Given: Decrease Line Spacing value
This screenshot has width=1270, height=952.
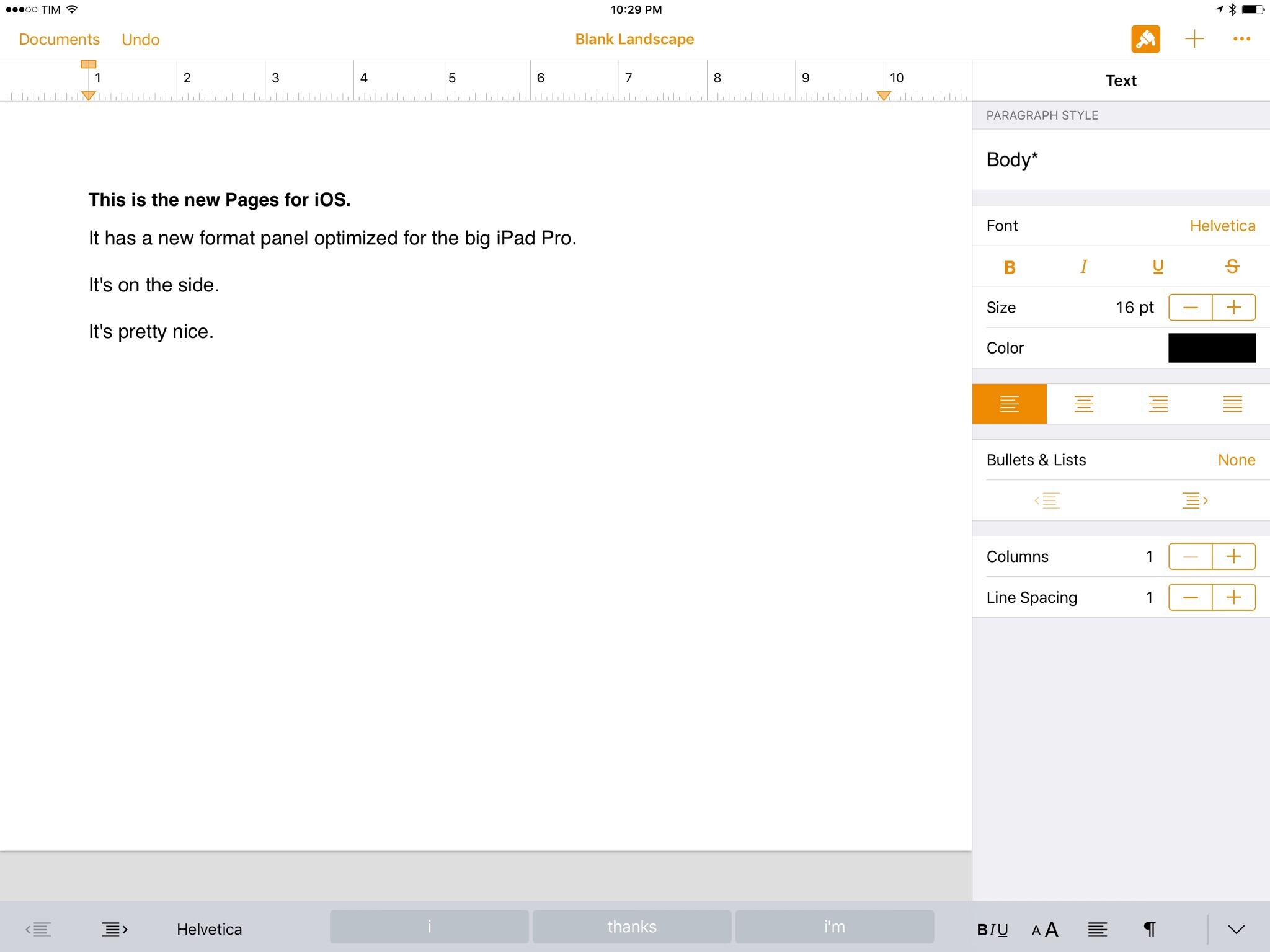Looking at the screenshot, I should click(x=1191, y=598).
